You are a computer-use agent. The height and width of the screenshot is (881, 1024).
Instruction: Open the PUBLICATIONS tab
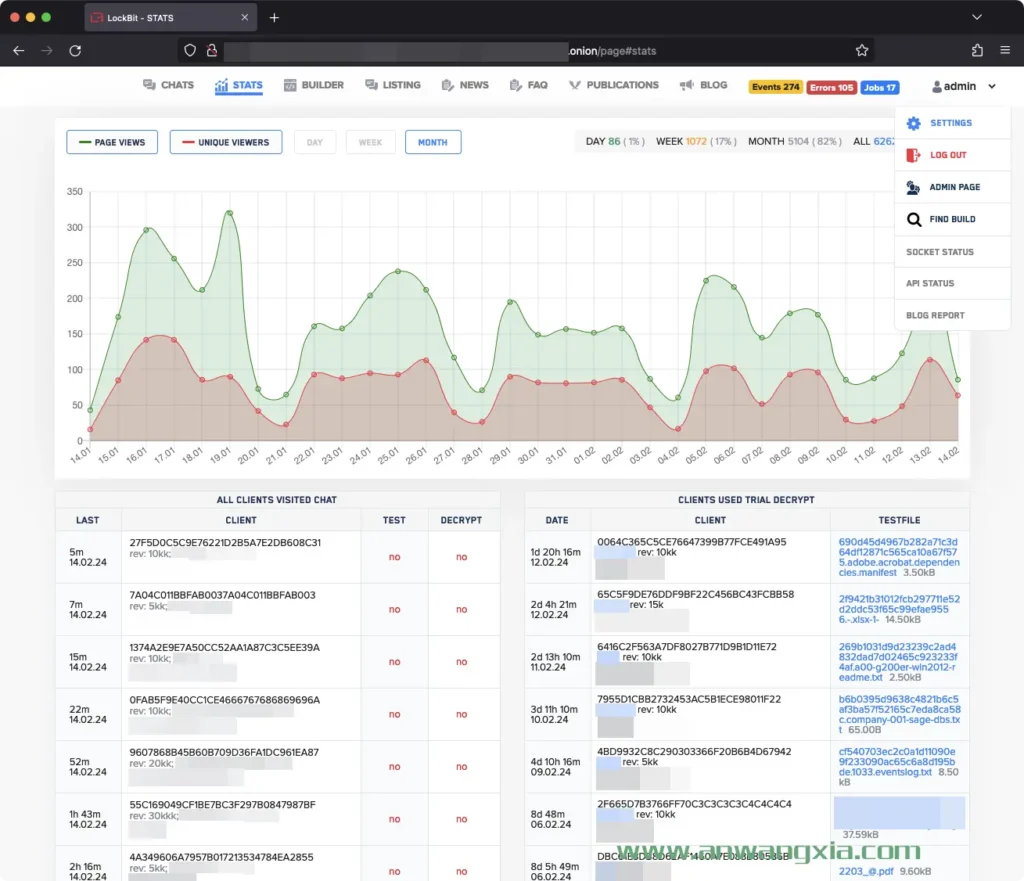(x=614, y=85)
